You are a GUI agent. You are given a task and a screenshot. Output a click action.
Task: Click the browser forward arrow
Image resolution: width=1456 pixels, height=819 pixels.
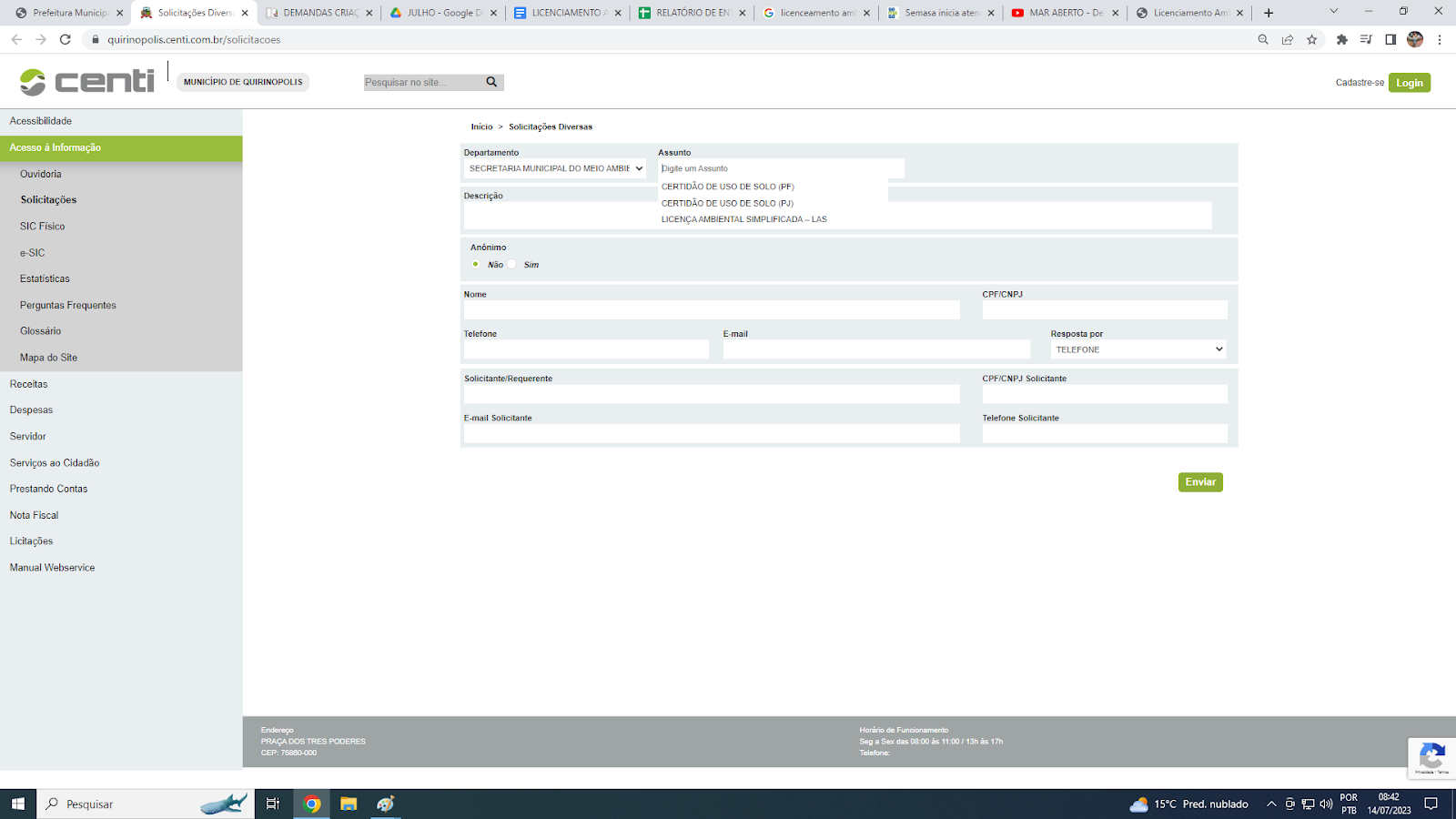(41, 39)
